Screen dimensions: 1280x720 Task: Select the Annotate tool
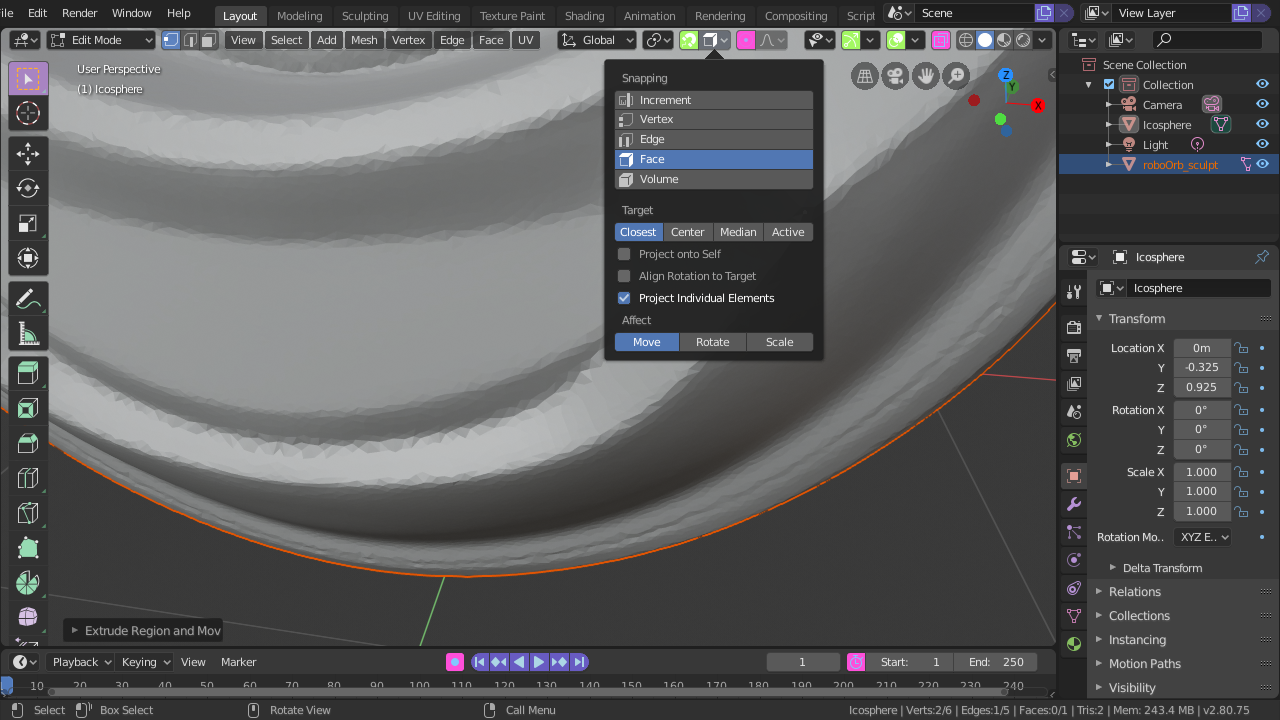point(28,298)
